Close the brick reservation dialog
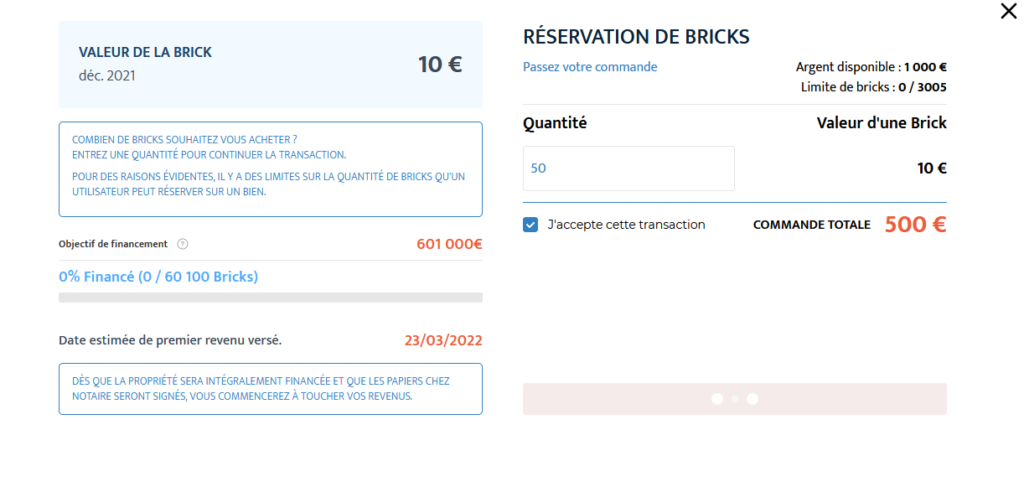The image size is (1024, 492). point(1008,11)
